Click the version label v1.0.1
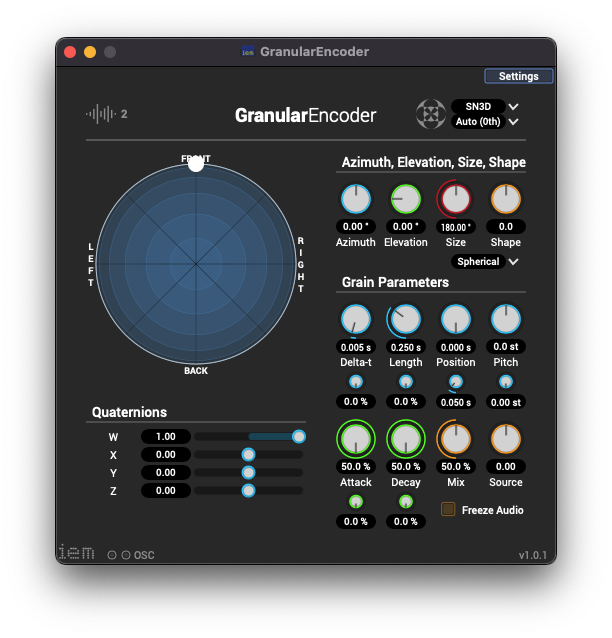The width and height of the screenshot is (612, 638). coord(533,555)
